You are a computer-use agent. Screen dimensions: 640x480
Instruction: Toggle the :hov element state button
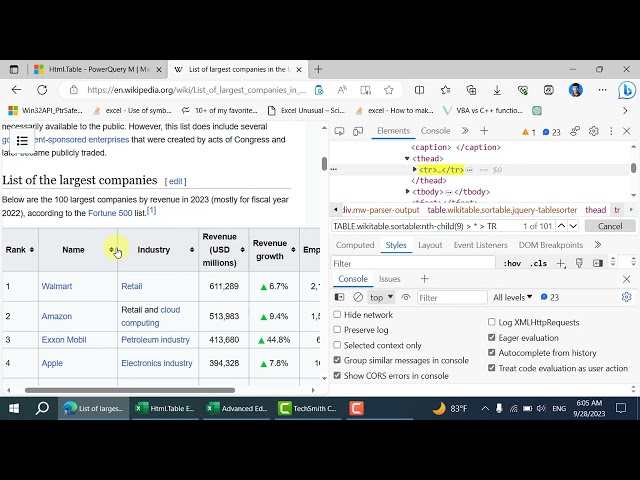[512, 263]
